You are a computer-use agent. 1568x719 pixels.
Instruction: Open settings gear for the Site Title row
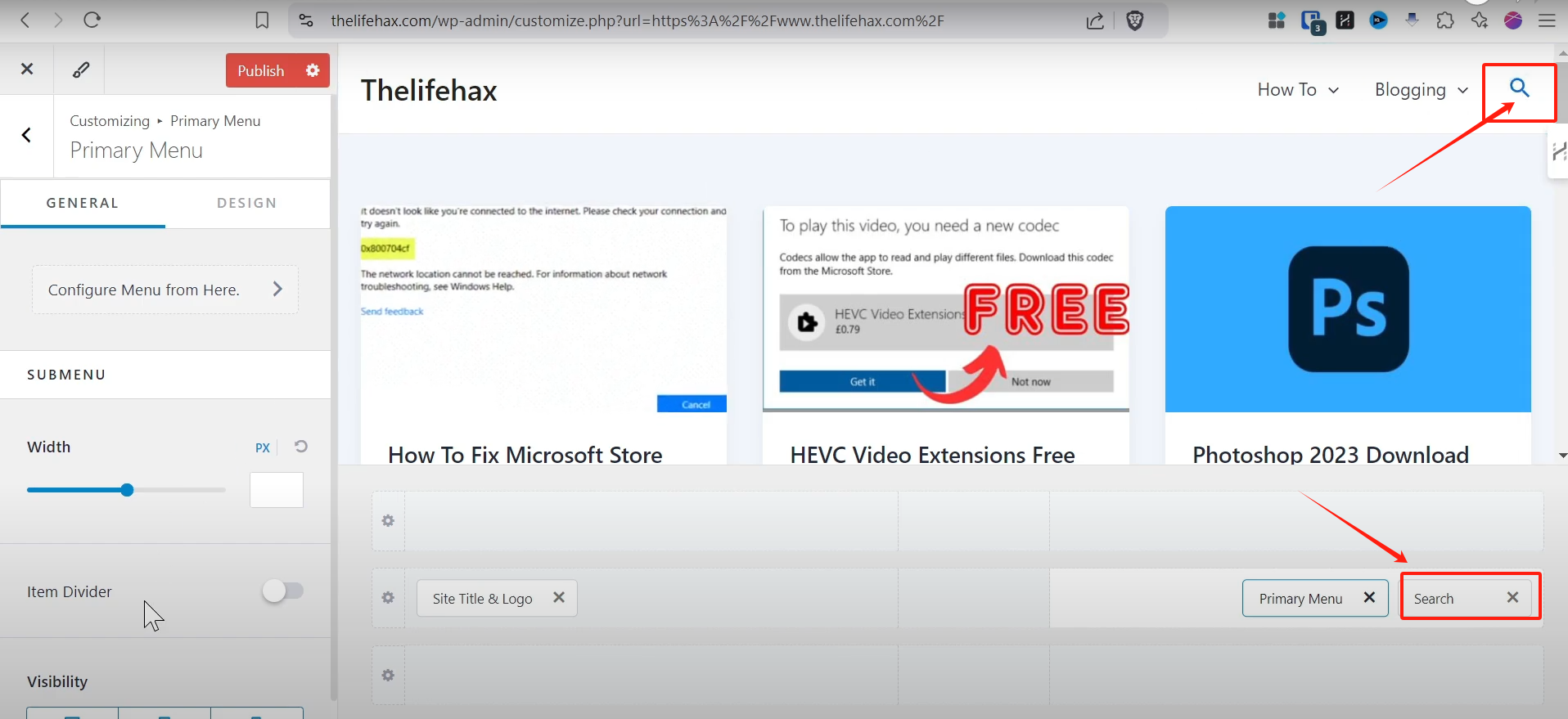click(388, 598)
